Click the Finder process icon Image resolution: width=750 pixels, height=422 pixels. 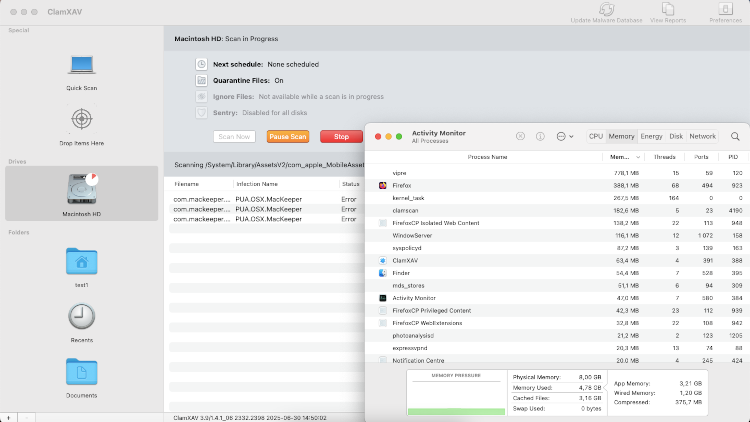[x=383, y=273]
